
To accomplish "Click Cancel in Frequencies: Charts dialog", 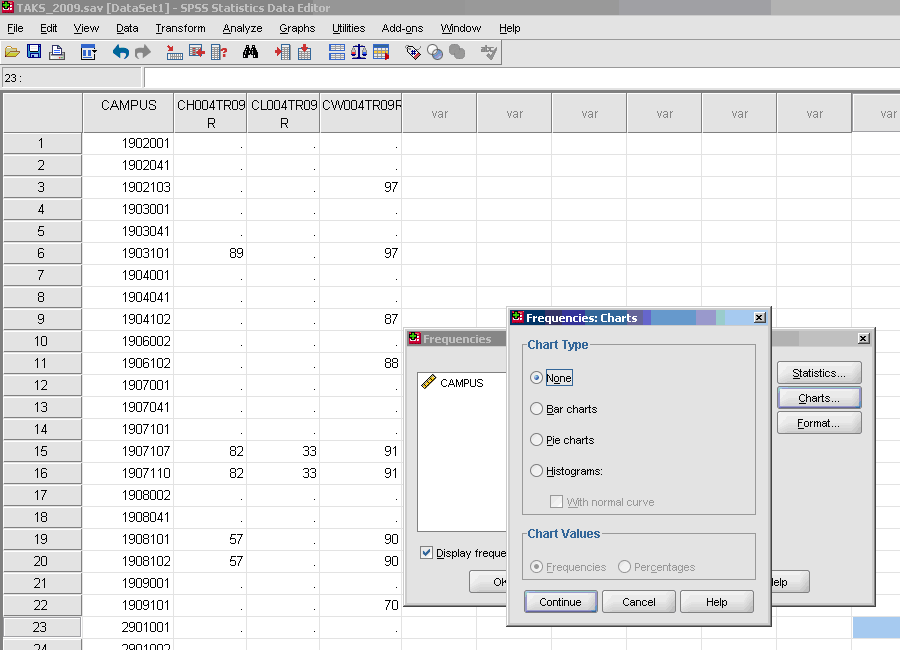I will pyautogui.click(x=638, y=602).
